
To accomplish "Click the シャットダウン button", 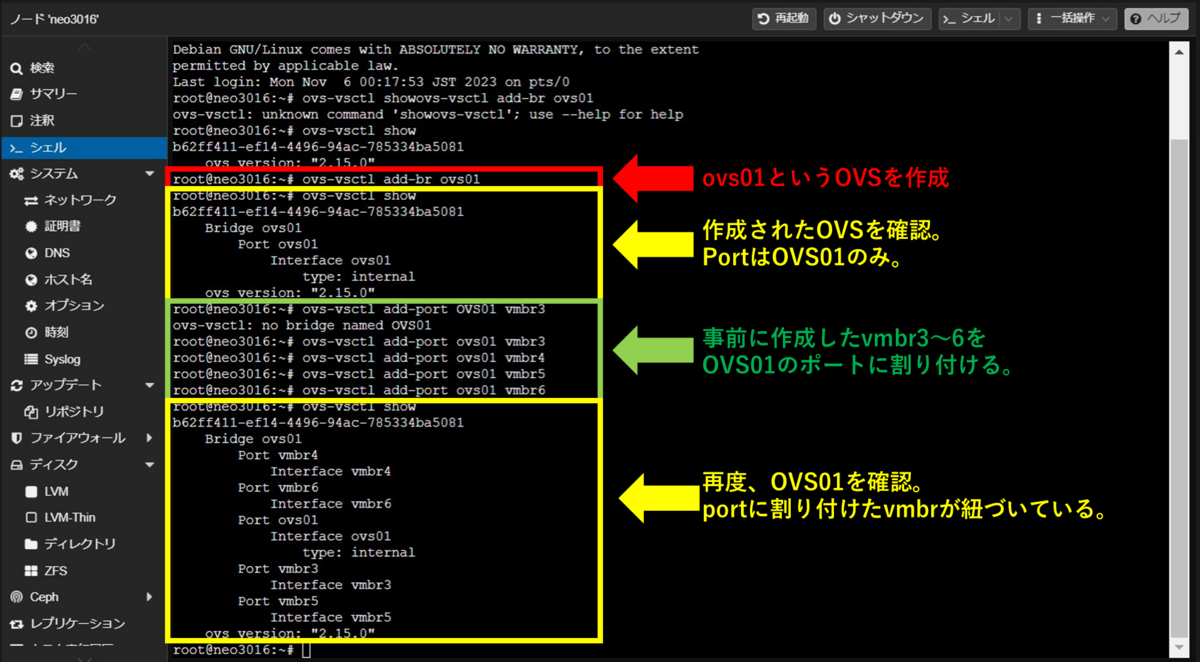I will 878,19.
